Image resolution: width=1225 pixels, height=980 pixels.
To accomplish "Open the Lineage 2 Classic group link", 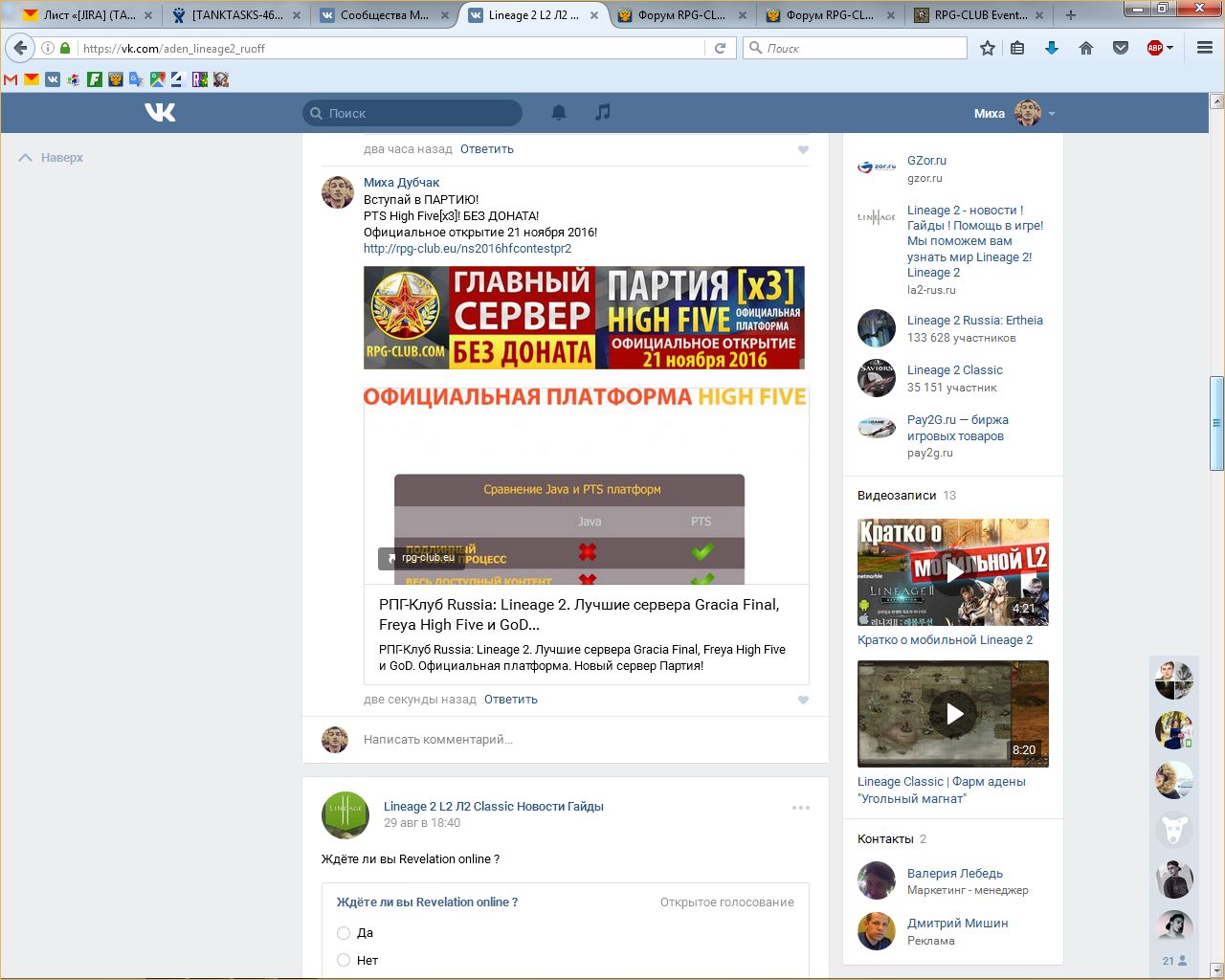I will [x=955, y=370].
